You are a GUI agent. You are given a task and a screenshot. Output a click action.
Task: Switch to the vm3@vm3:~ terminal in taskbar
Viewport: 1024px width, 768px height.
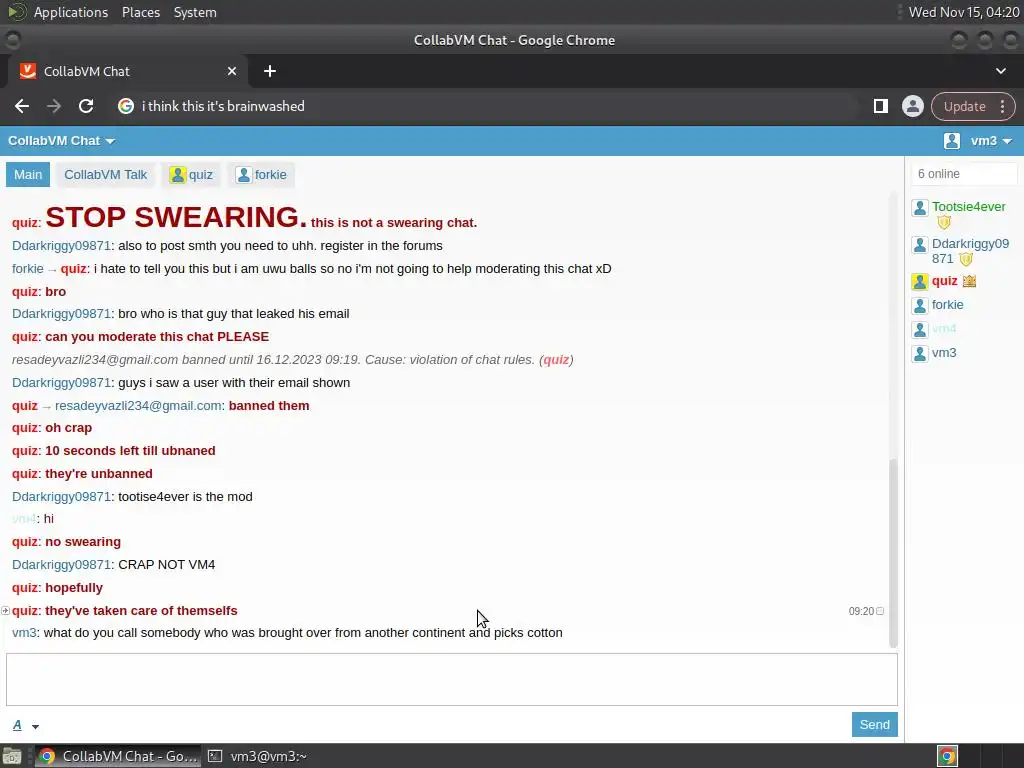point(257,756)
